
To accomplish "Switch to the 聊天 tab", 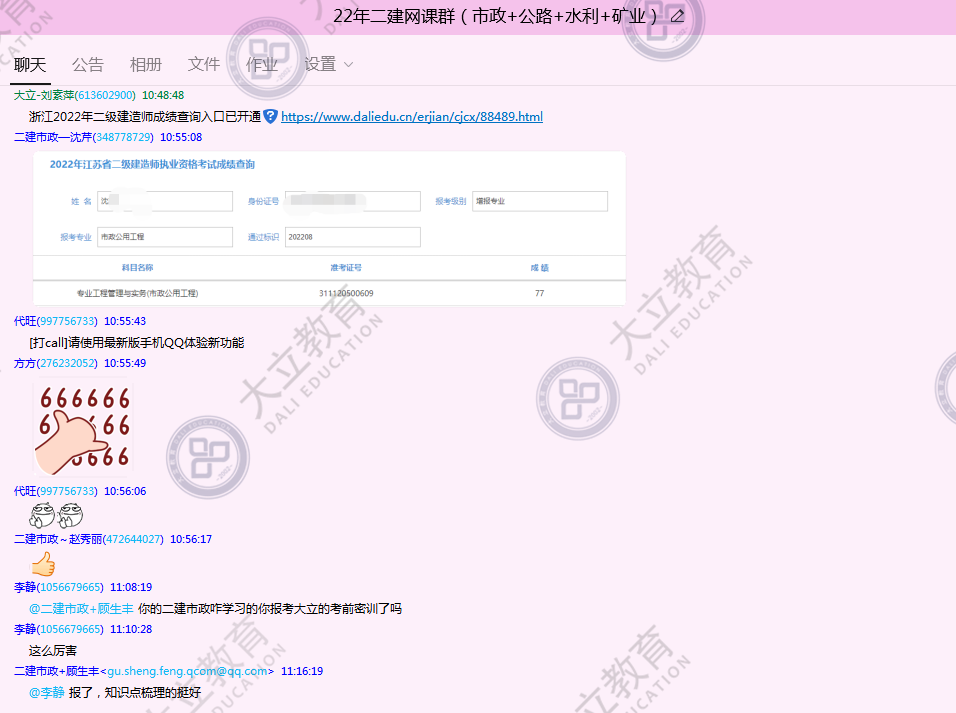I will coord(30,64).
